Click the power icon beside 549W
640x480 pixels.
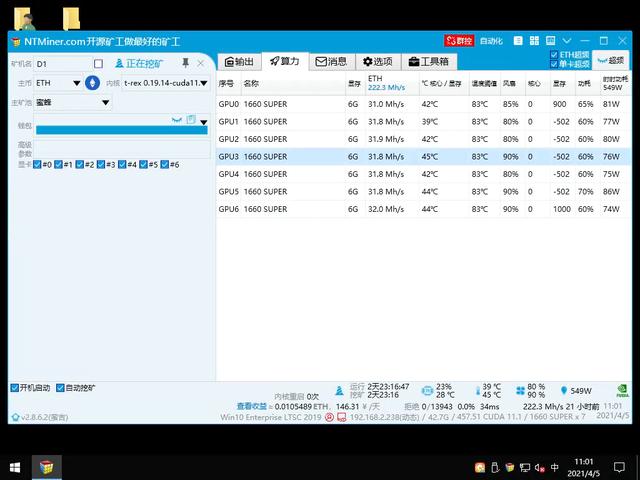564,391
